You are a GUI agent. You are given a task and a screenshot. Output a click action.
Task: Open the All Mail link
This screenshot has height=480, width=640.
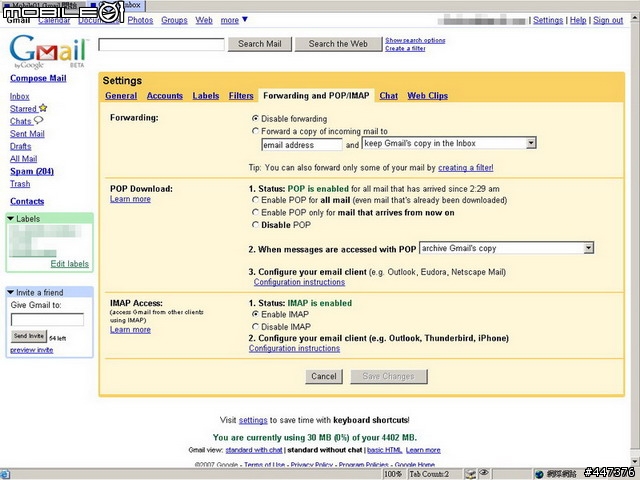23,159
